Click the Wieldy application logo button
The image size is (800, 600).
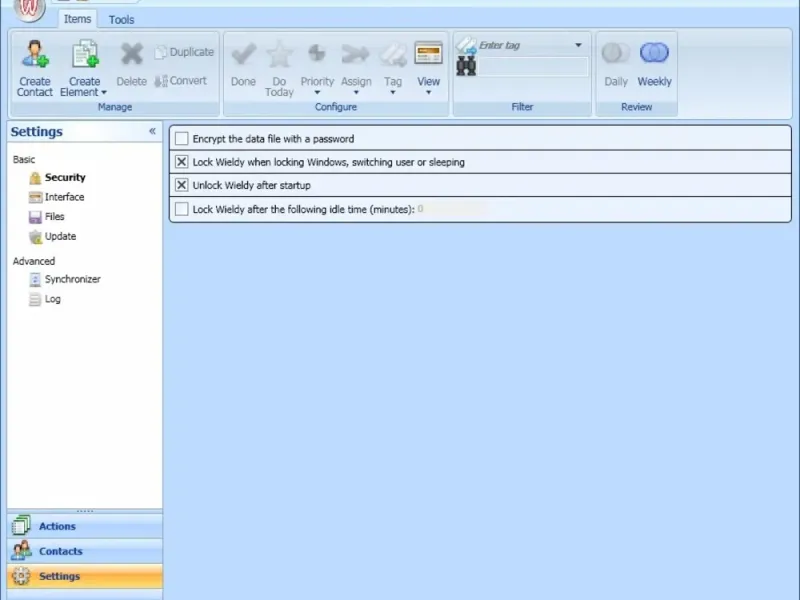coord(29,9)
